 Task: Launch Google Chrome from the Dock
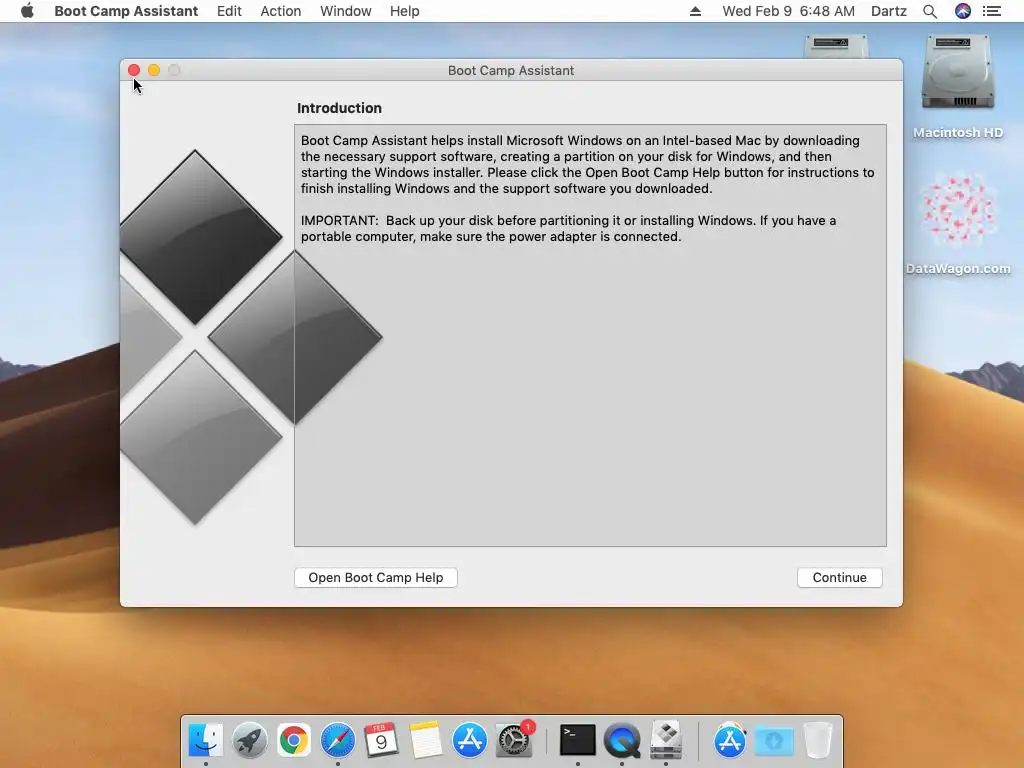[294, 740]
